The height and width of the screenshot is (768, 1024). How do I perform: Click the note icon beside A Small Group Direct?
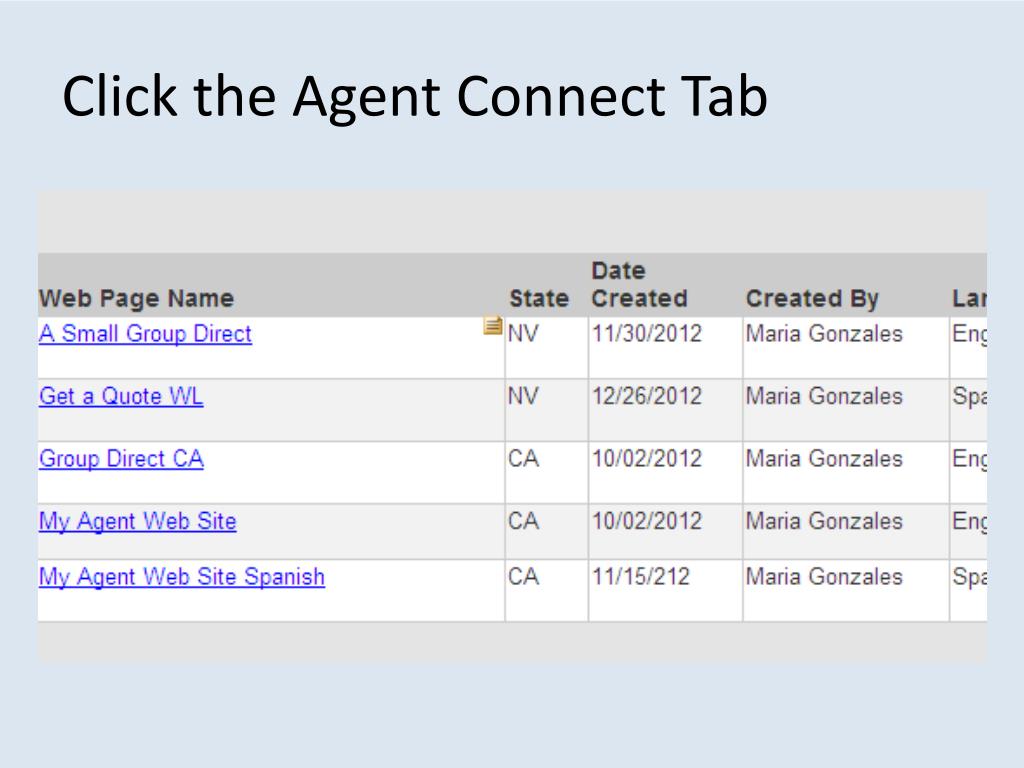click(x=492, y=325)
